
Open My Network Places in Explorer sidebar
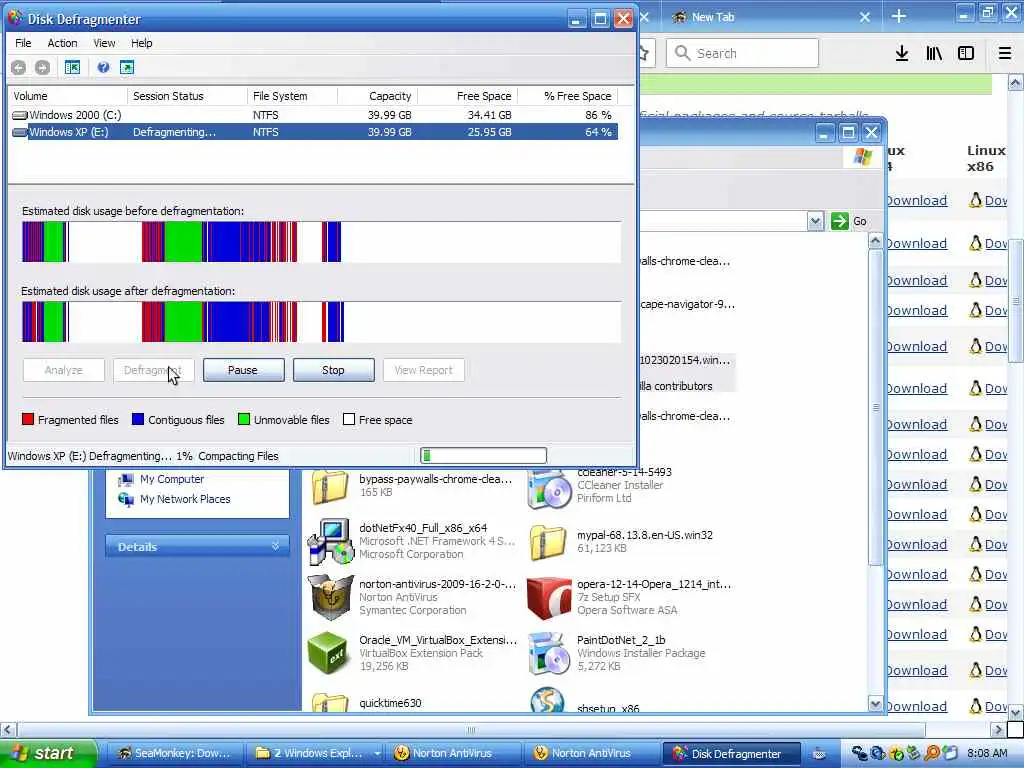(174, 499)
